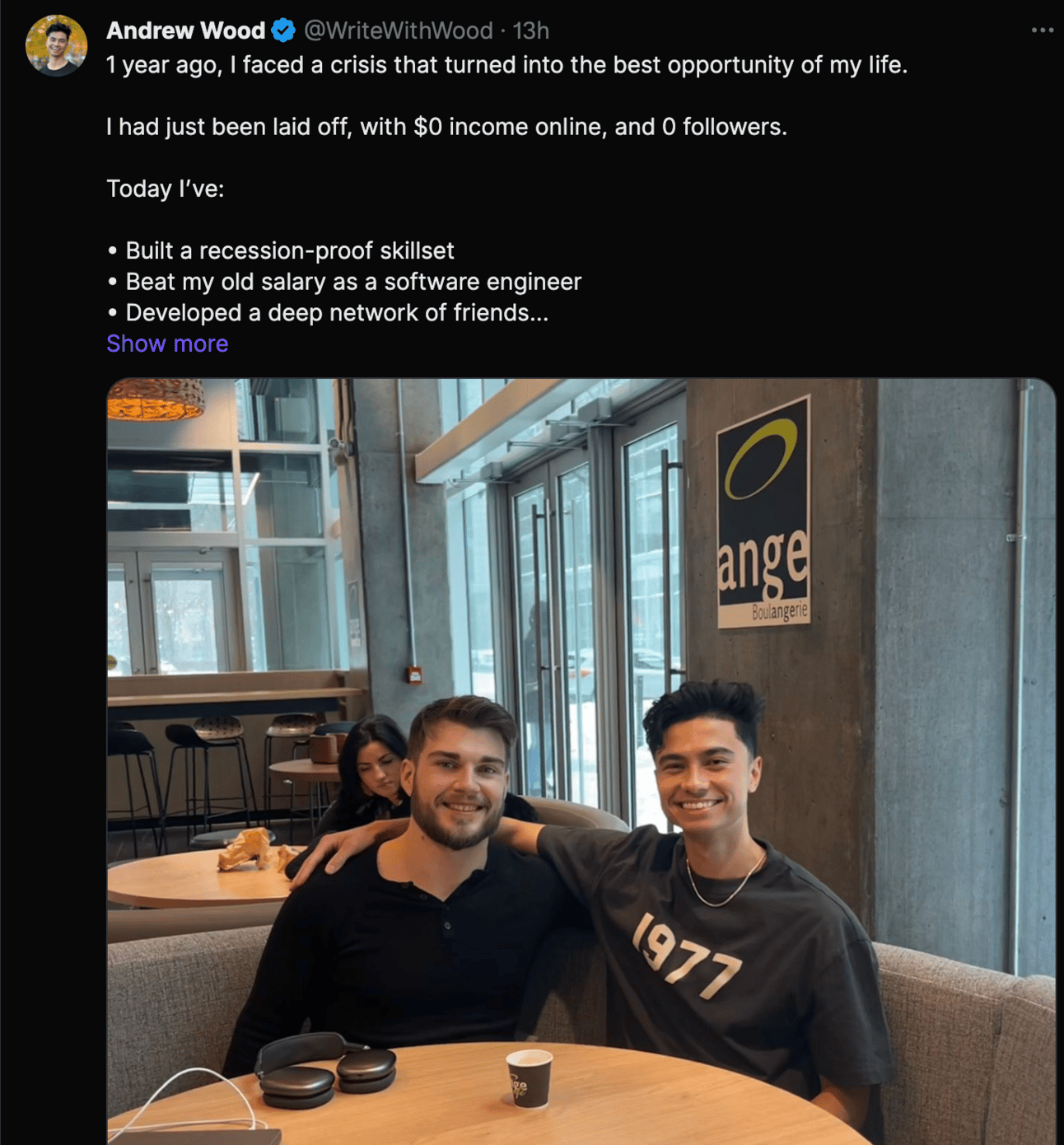Image resolution: width=1064 pixels, height=1145 pixels.
Task: Open the @WriteWithWood handle link
Action: [x=399, y=30]
